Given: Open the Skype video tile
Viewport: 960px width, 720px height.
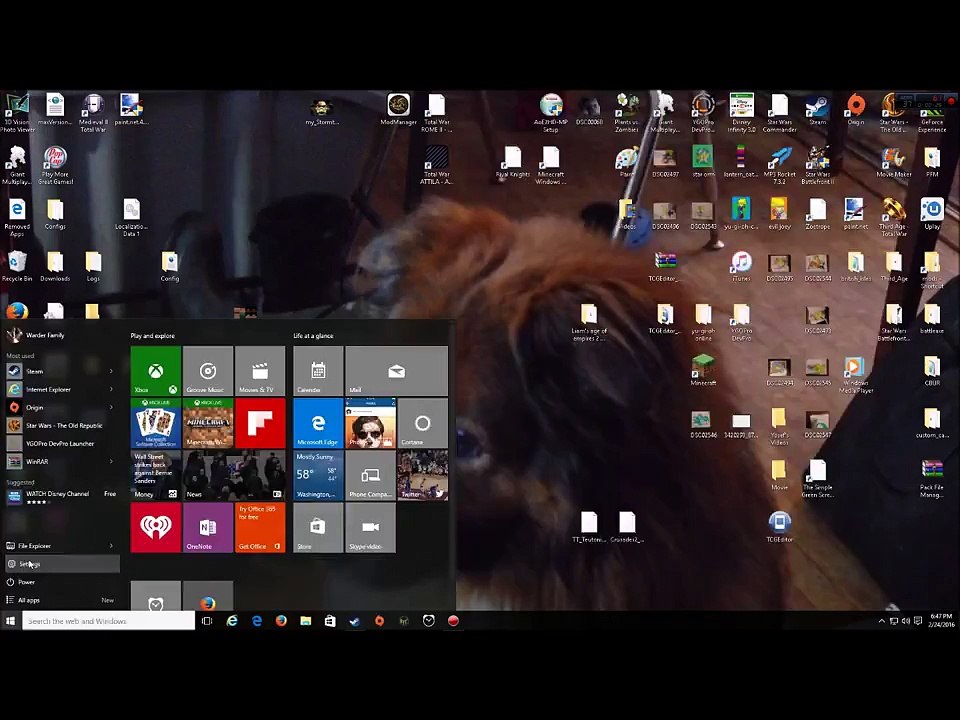Looking at the screenshot, I should point(370,528).
